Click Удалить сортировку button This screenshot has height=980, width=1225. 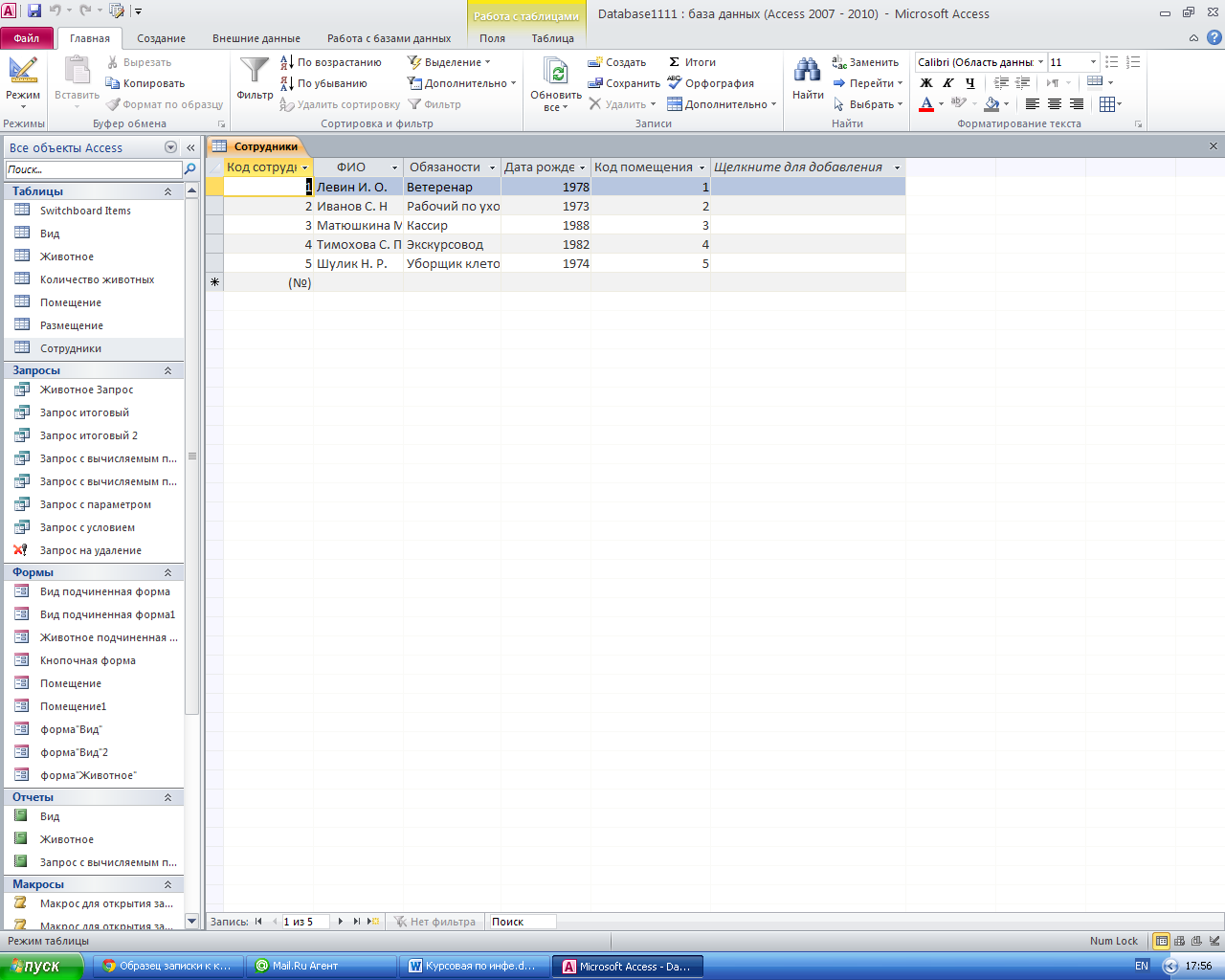click(x=340, y=104)
